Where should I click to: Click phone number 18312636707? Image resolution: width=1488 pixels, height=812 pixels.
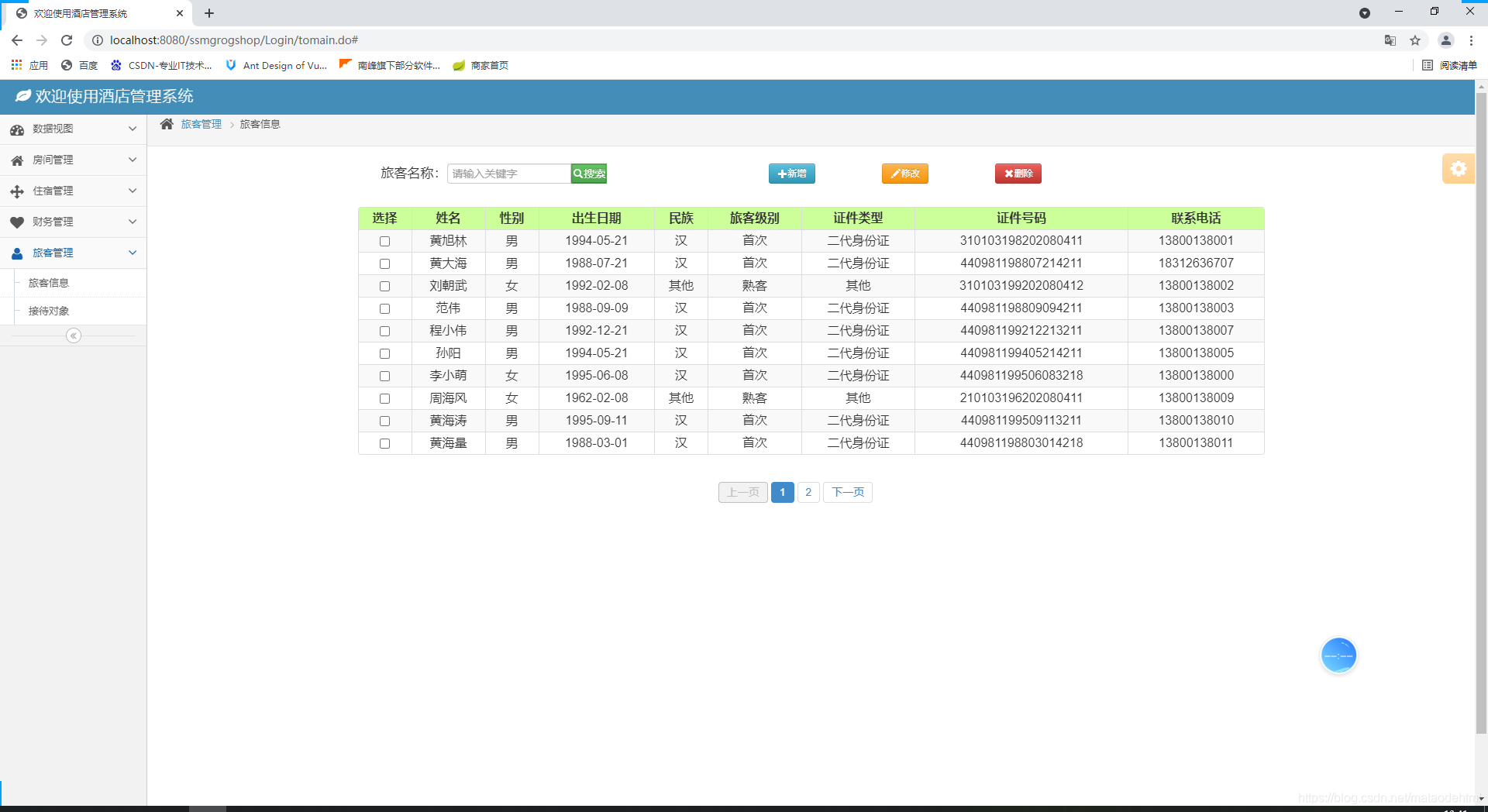[1196, 263]
